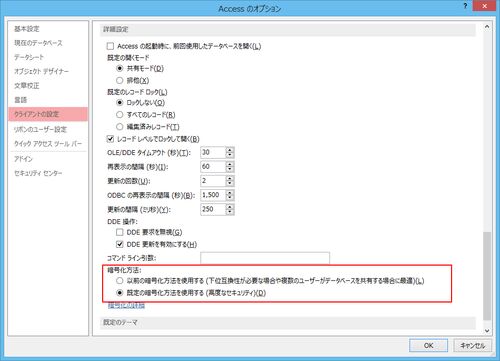
Task: Enable opening last used database at startup
Action: pos(110,46)
